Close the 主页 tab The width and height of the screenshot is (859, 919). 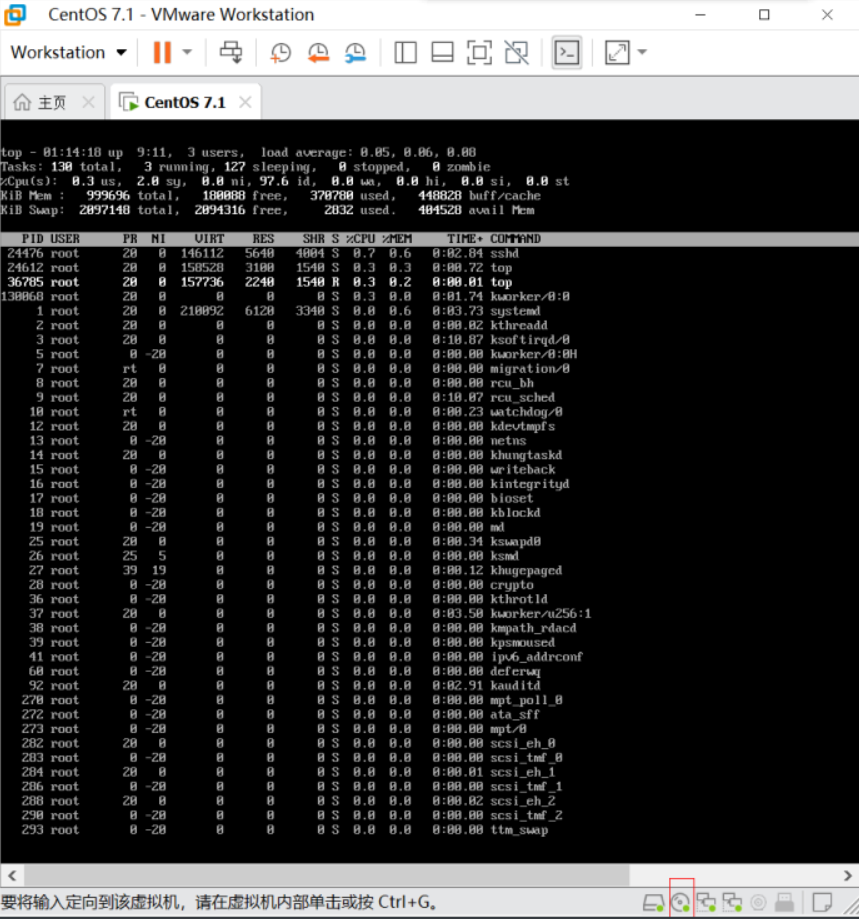pyautogui.click(x=88, y=102)
